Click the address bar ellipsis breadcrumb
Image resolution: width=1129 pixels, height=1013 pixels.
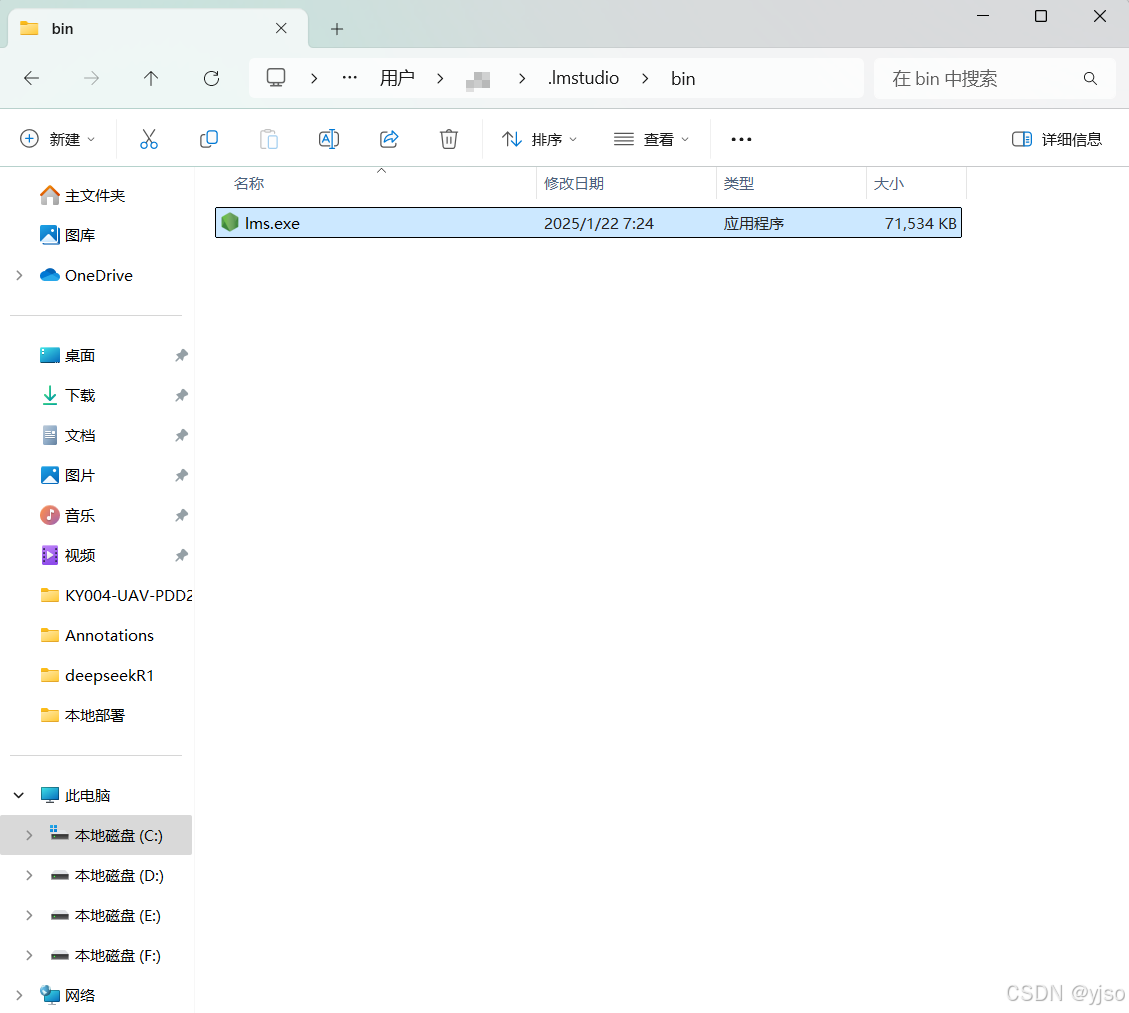click(349, 78)
